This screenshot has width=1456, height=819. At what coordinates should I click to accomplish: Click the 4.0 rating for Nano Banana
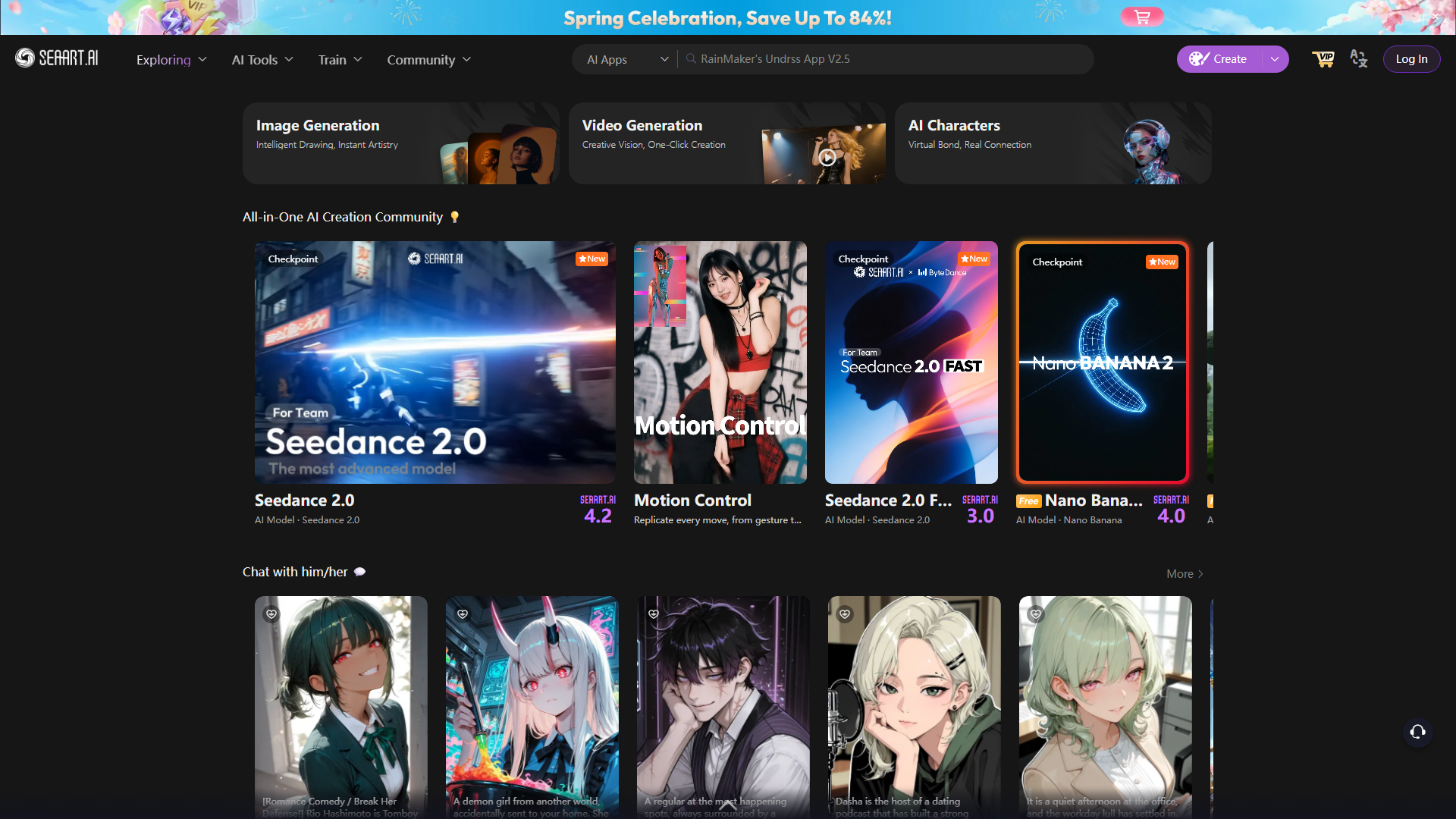[1171, 516]
